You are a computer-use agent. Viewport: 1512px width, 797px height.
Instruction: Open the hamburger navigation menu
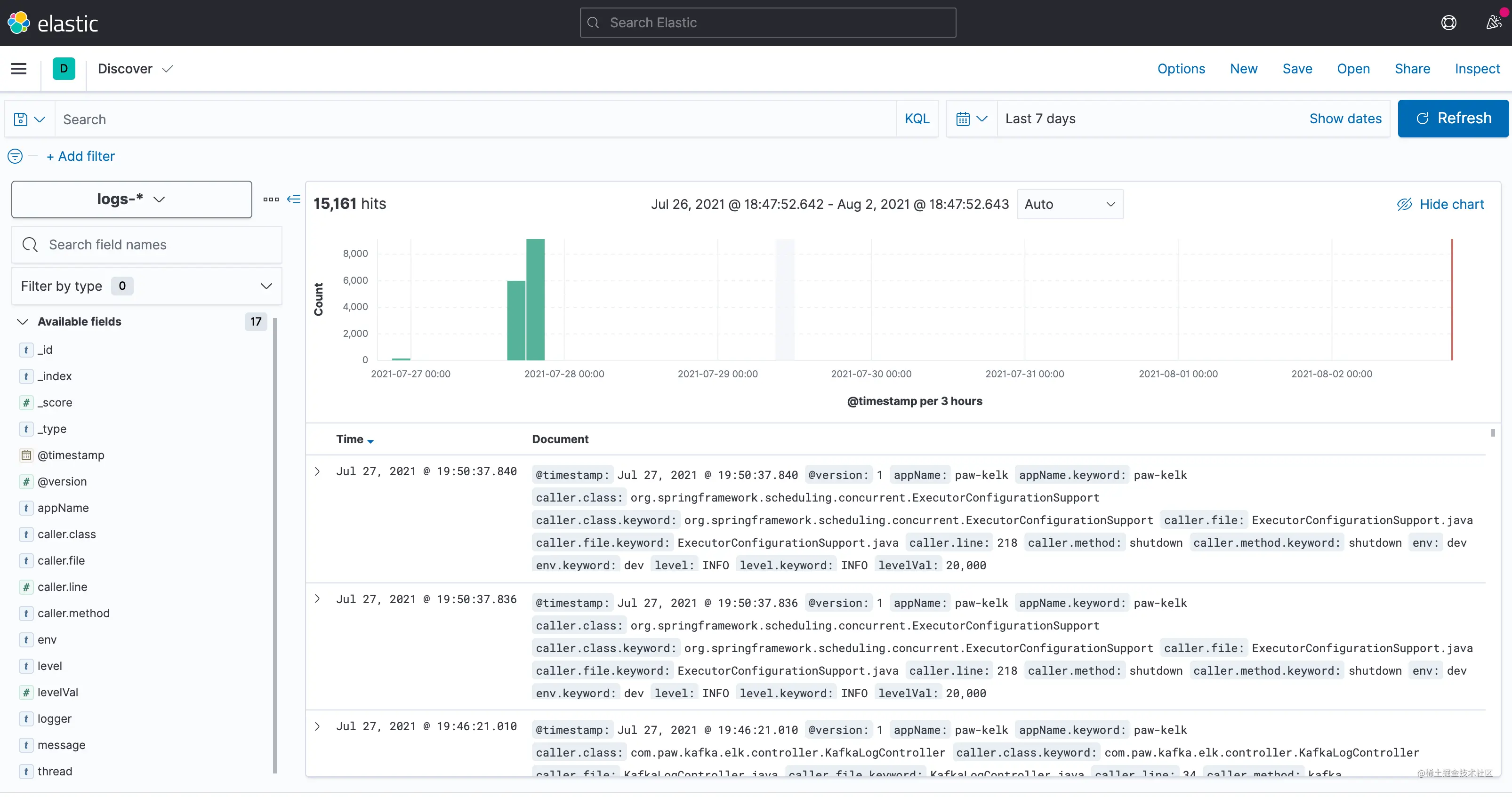pyautogui.click(x=19, y=69)
